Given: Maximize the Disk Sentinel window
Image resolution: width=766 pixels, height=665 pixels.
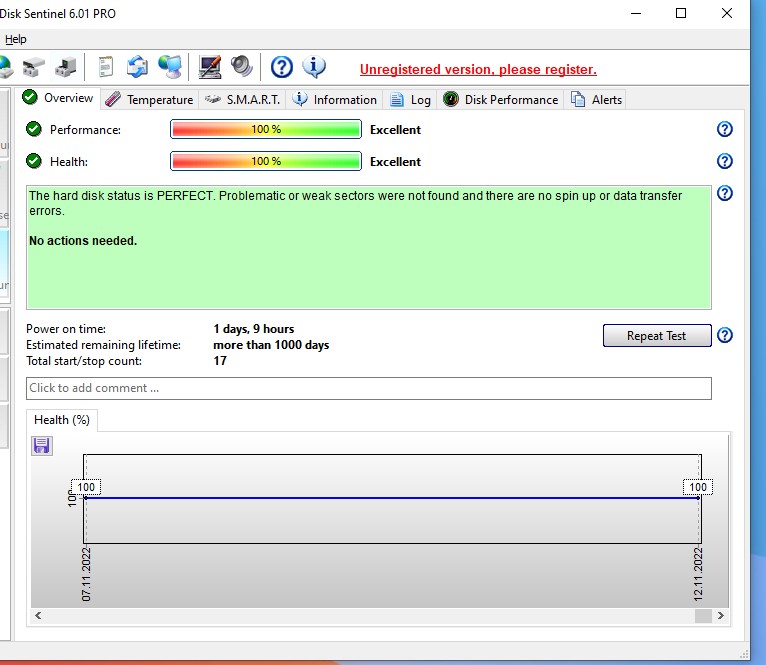Looking at the screenshot, I should tap(681, 13).
